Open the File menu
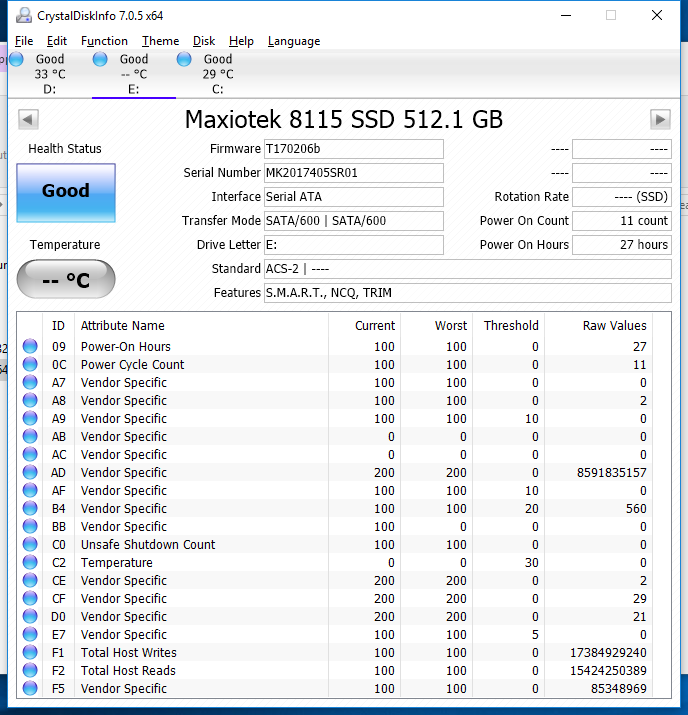The width and height of the screenshot is (688, 715). click(24, 41)
